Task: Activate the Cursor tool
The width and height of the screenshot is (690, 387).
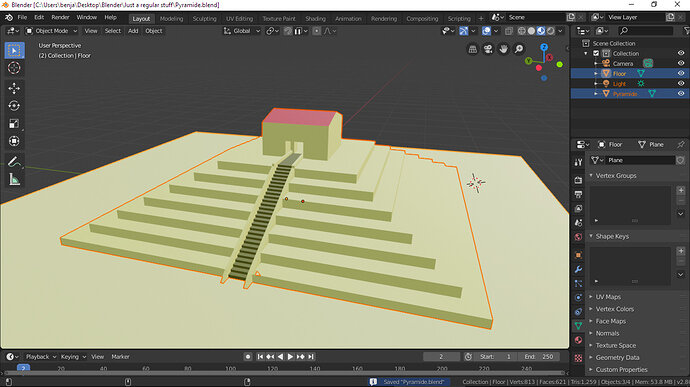Action: pyautogui.click(x=14, y=68)
